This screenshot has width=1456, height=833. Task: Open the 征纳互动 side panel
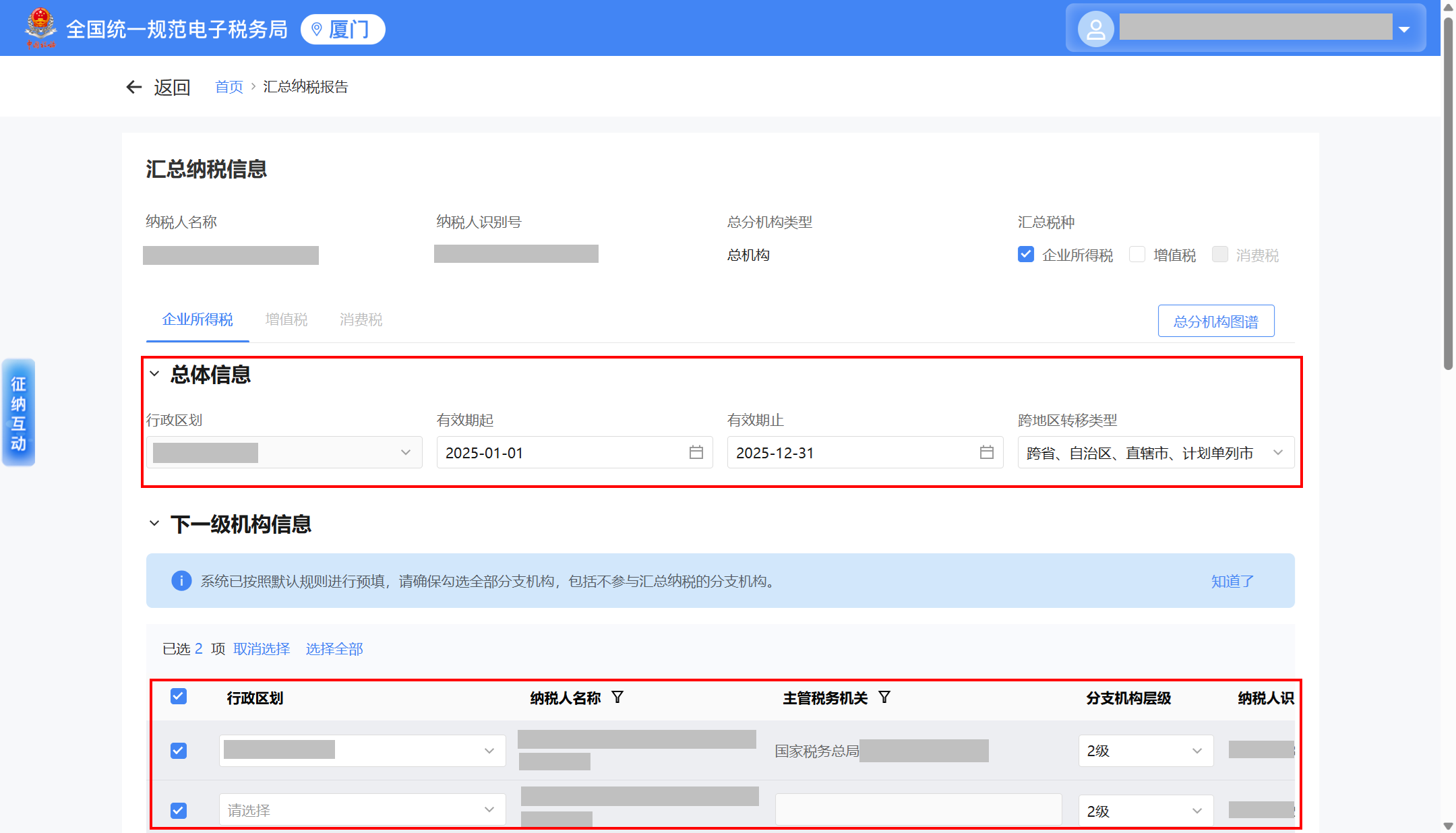click(18, 412)
